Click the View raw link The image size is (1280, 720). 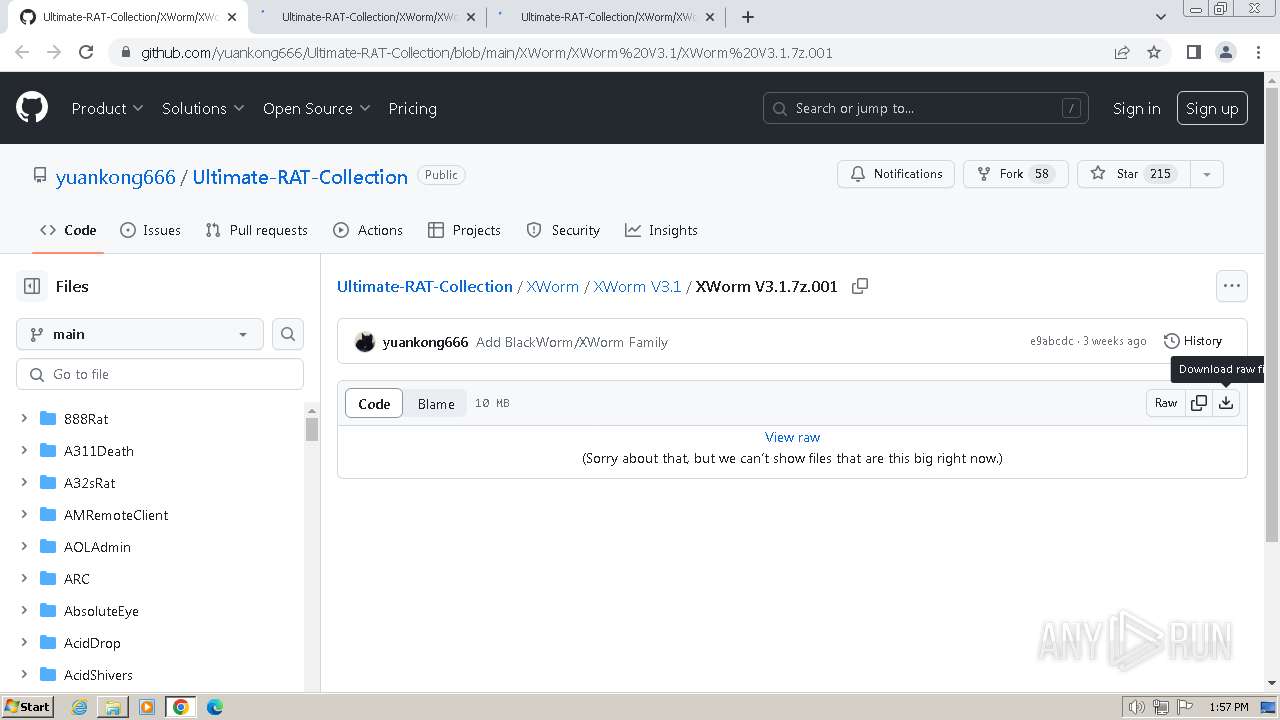(792, 437)
